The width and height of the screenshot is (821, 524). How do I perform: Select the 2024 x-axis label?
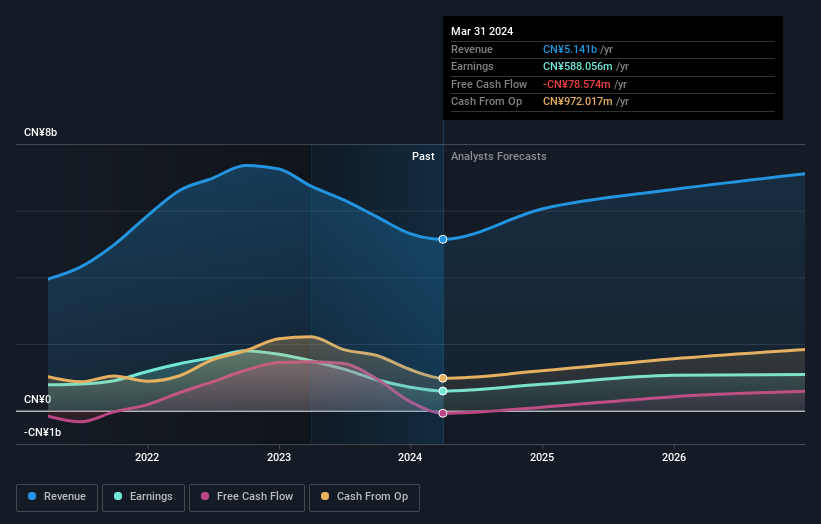click(410, 457)
